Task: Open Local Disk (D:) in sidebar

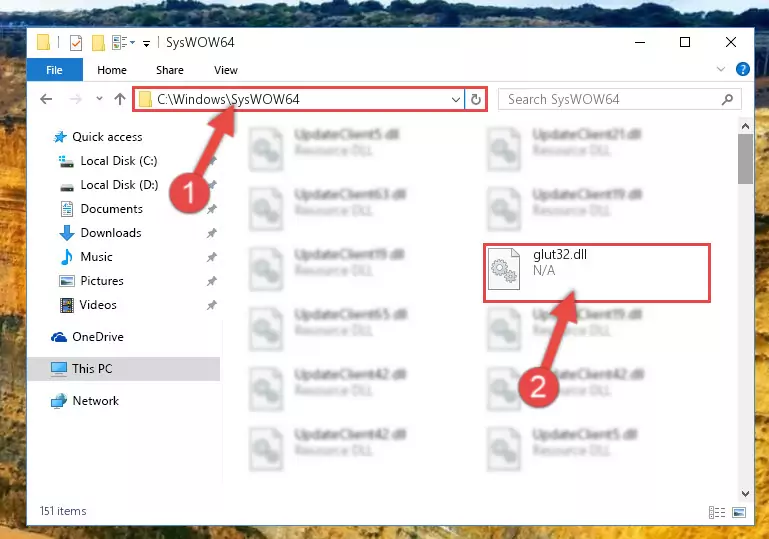Action: point(119,185)
